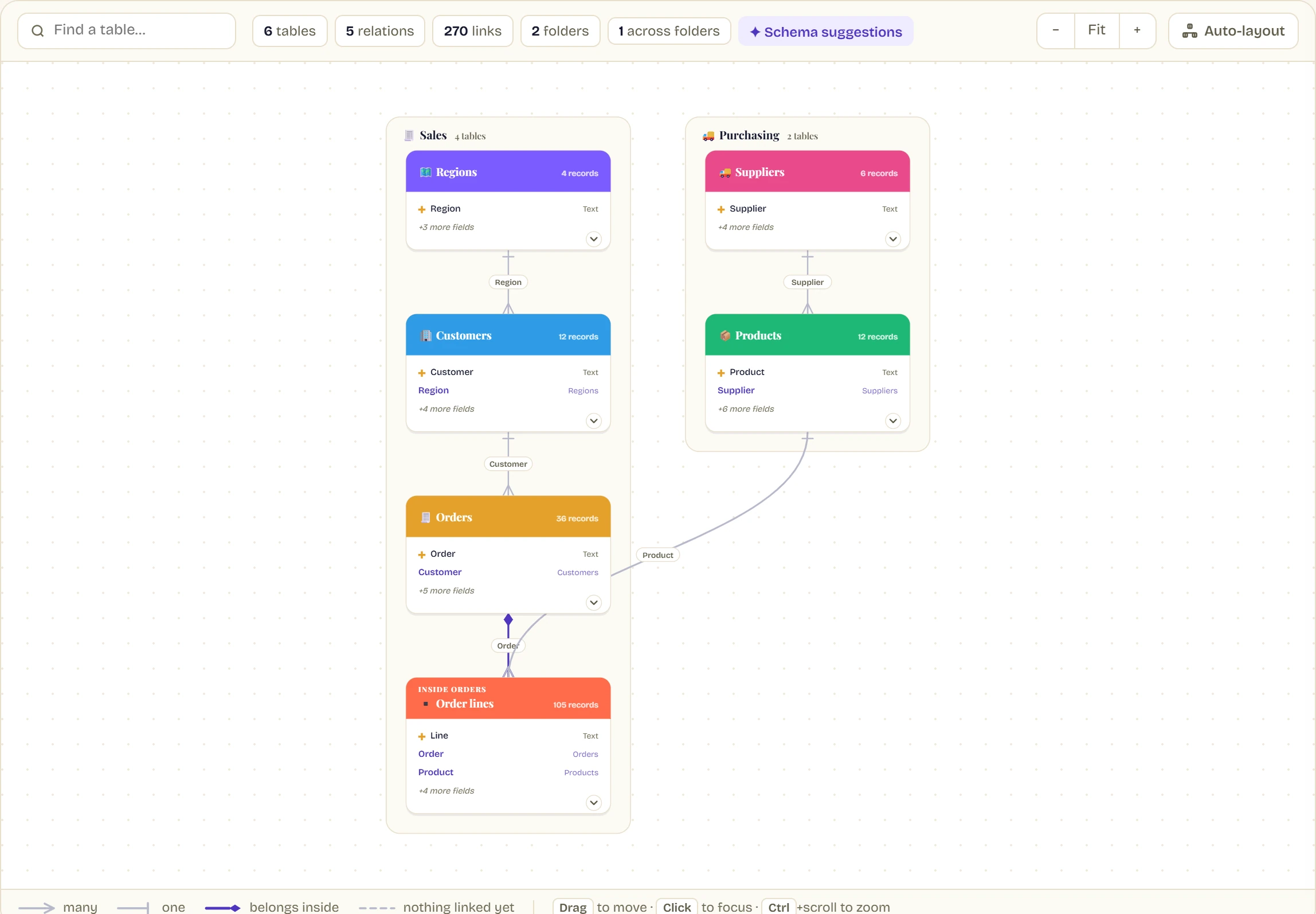Click the search magnifier icon
Image resolution: width=1316 pixels, height=914 pixels.
[x=38, y=31]
